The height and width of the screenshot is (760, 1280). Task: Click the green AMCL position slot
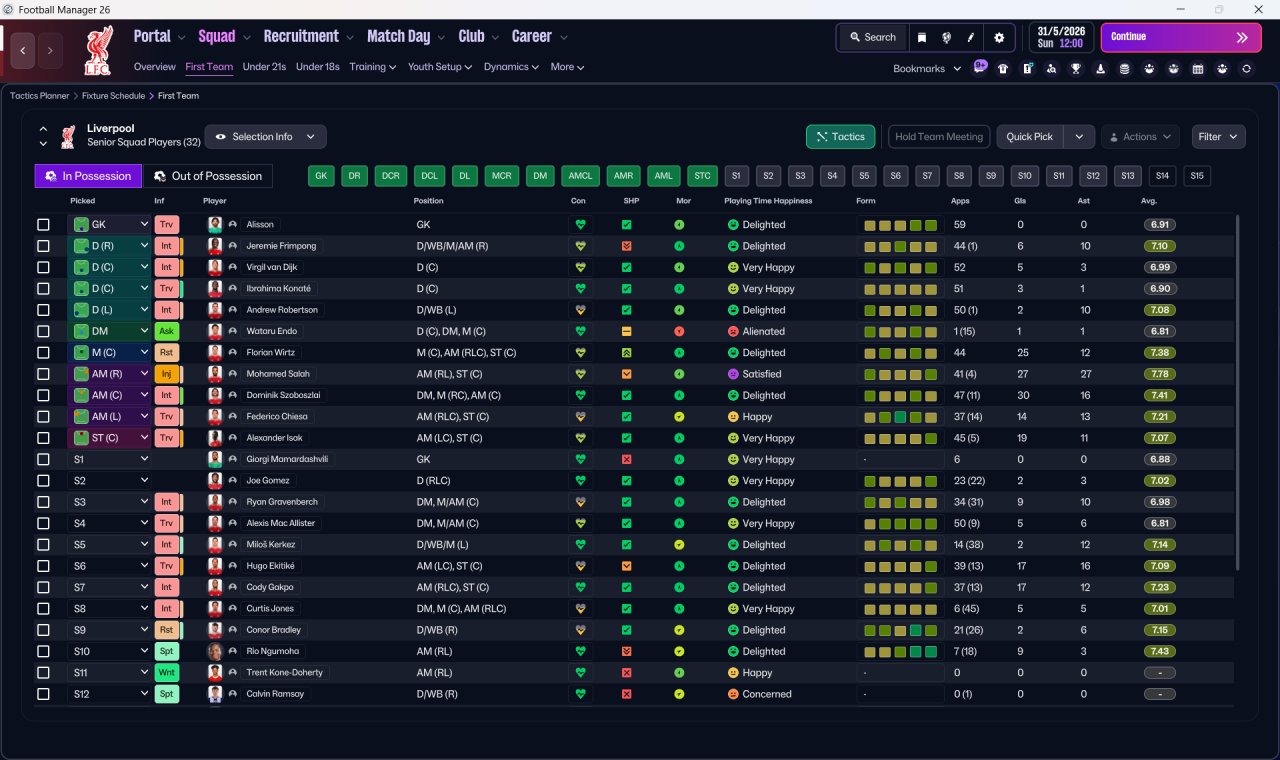(x=580, y=176)
